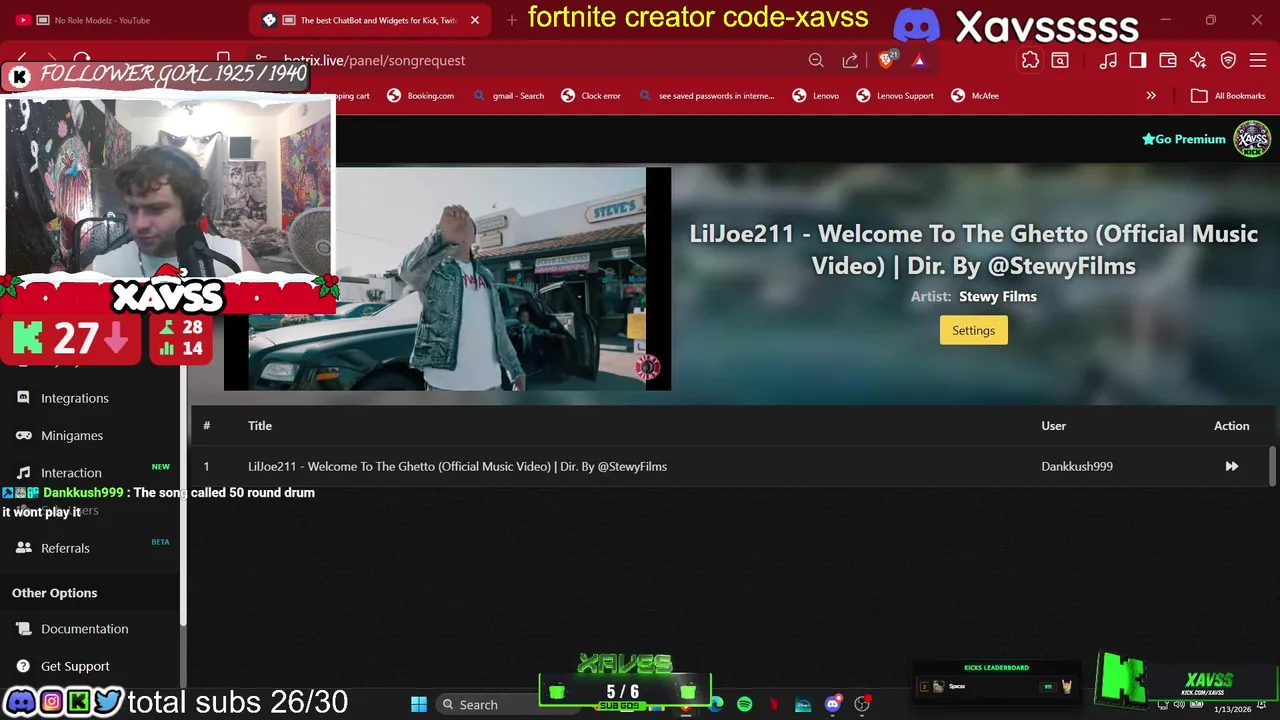The height and width of the screenshot is (720, 1280).
Task: Open Disney+ from the taskbar
Action: point(803,705)
